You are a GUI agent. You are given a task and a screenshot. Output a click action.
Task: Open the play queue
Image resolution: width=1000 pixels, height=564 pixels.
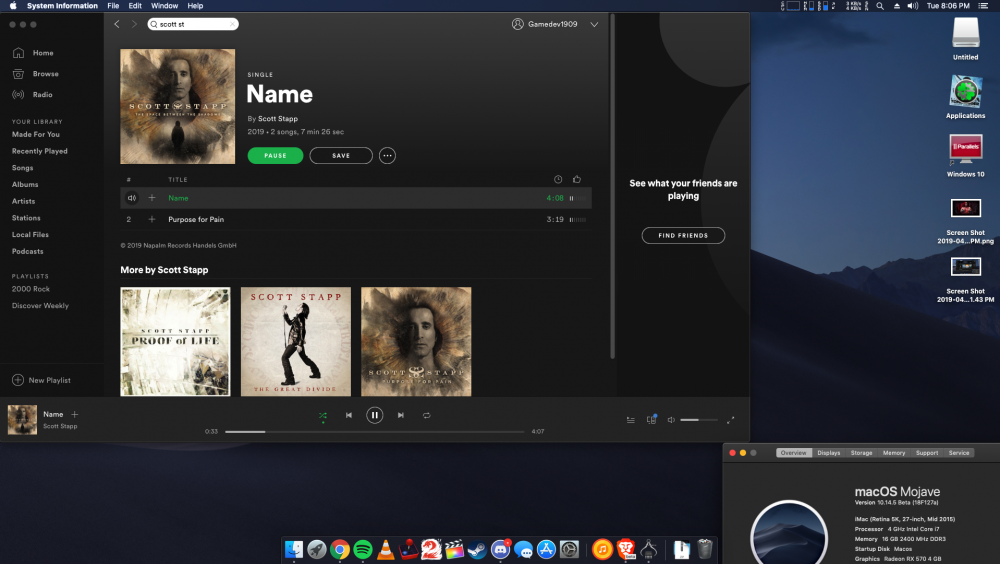pos(631,420)
